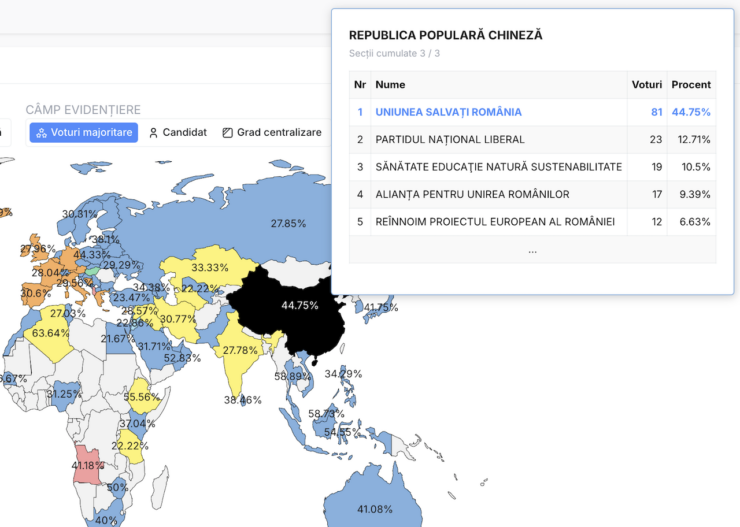The height and width of the screenshot is (527, 740).
Task: Select ALIANȚA PENTRU UNIREA ROMÂNILOR row
Action: point(532,194)
